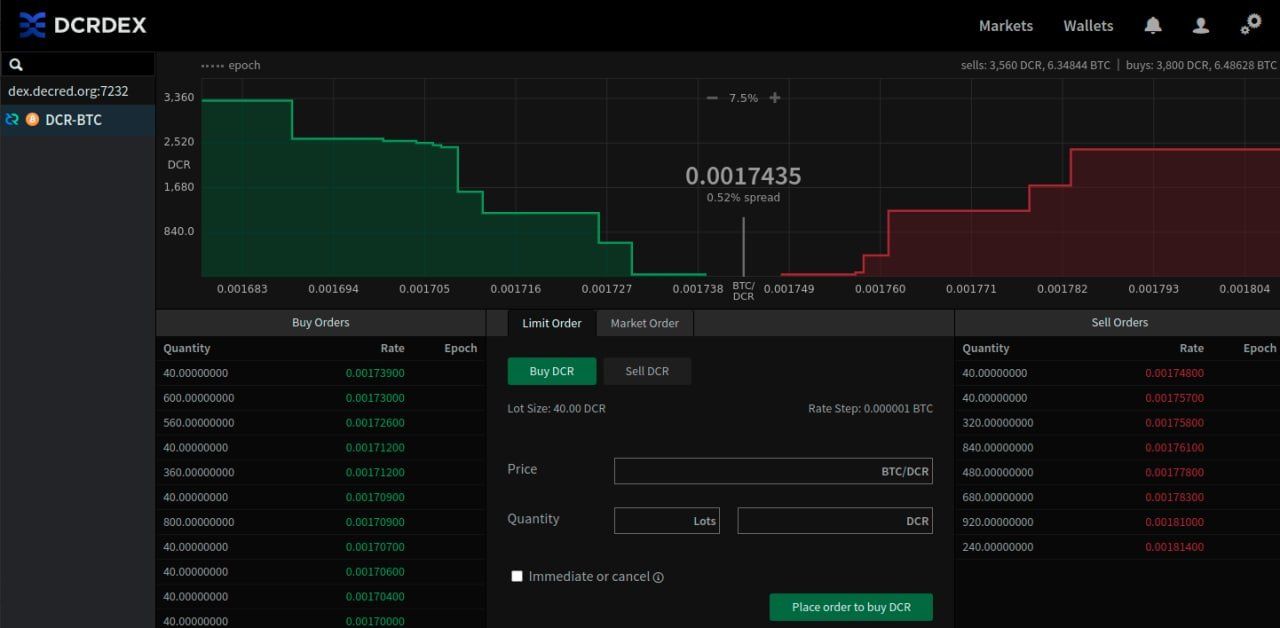Click the sells 3,560 DCR summary text
The image size is (1280, 628).
(1035, 65)
